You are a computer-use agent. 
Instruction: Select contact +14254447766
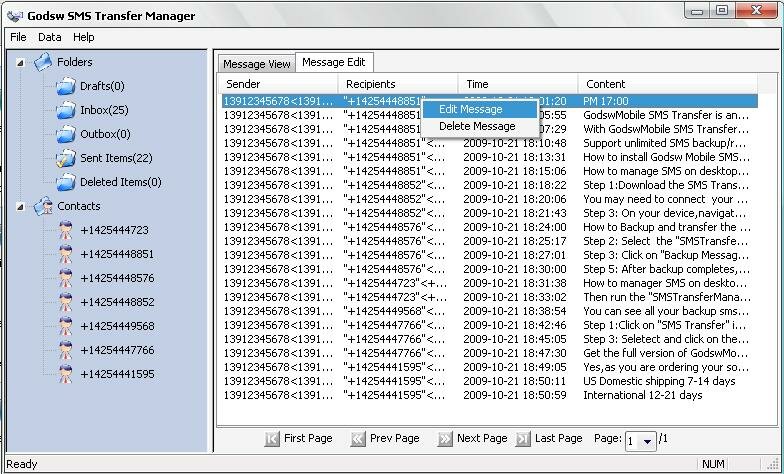(117, 350)
